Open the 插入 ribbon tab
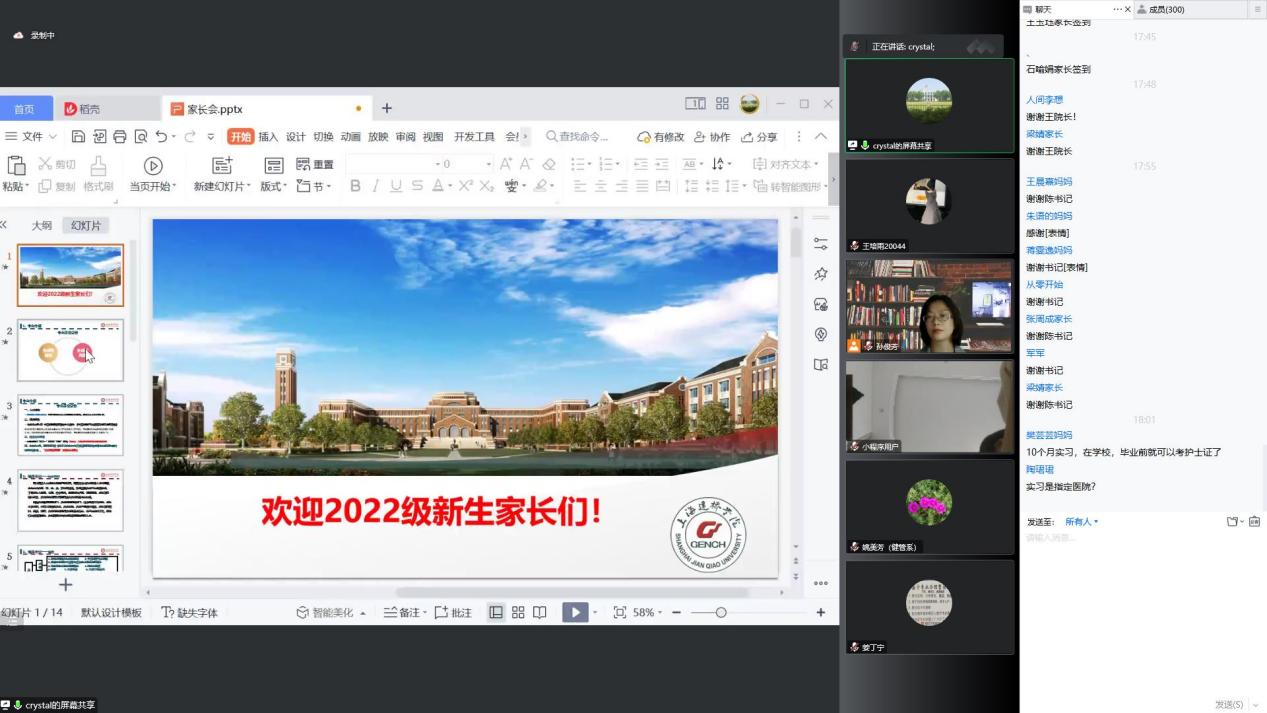This screenshot has width=1267, height=713. tap(268, 137)
